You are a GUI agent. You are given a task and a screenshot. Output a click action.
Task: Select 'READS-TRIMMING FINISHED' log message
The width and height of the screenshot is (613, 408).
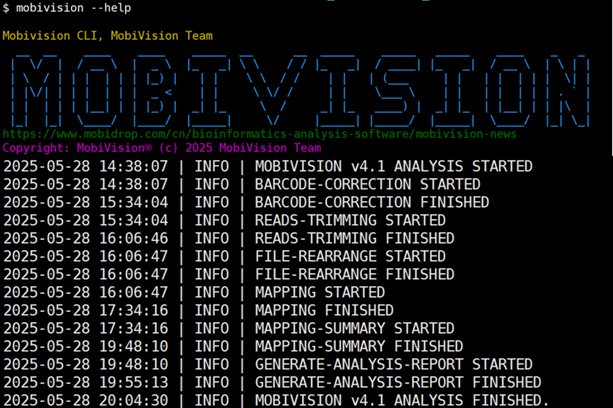coord(355,238)
